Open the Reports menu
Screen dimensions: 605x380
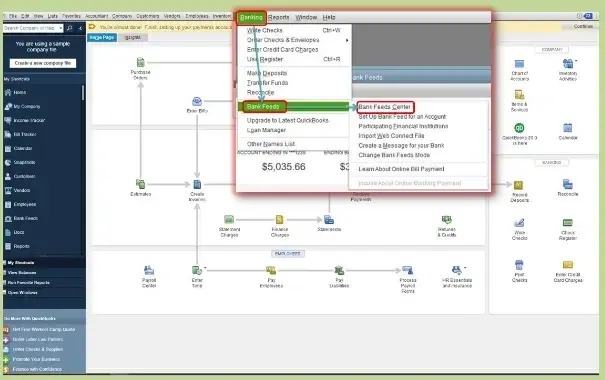tap(279, 17)
